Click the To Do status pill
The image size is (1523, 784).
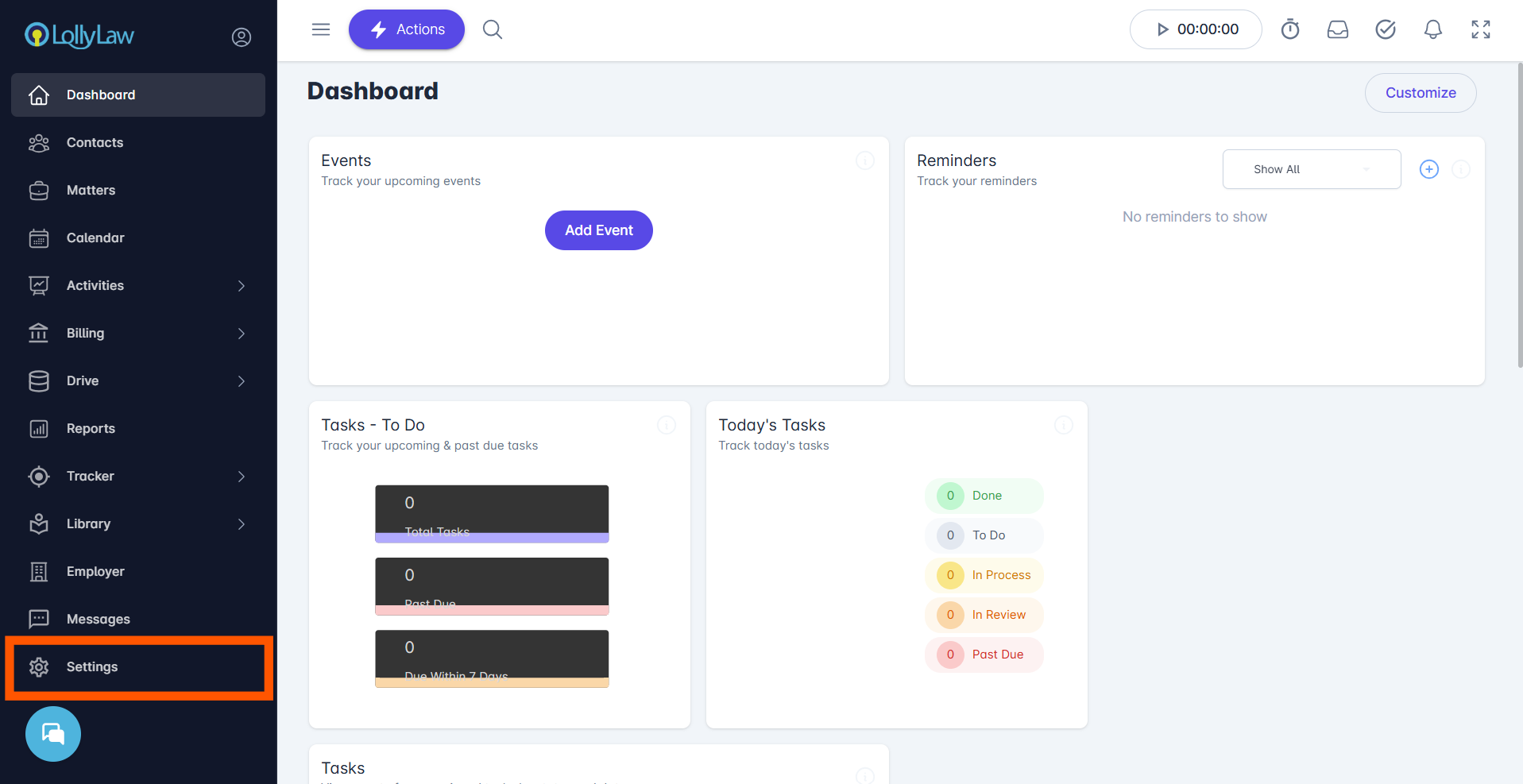tap(984, 535)
